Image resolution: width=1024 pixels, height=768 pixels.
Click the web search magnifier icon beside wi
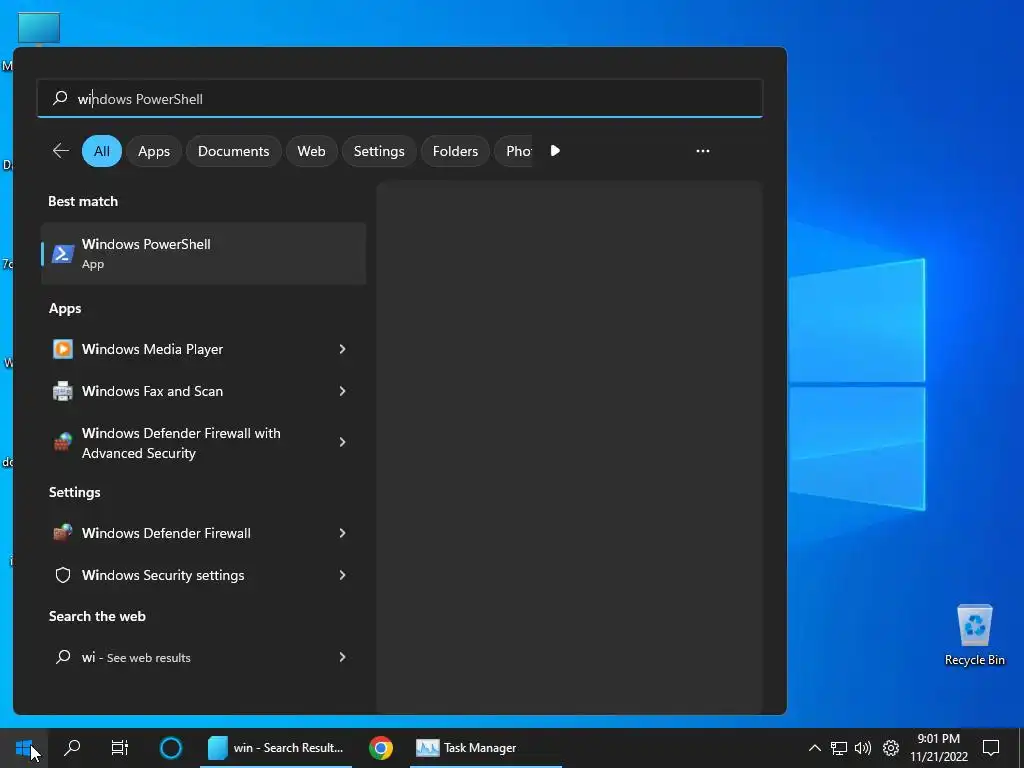(x=63, y=657)
